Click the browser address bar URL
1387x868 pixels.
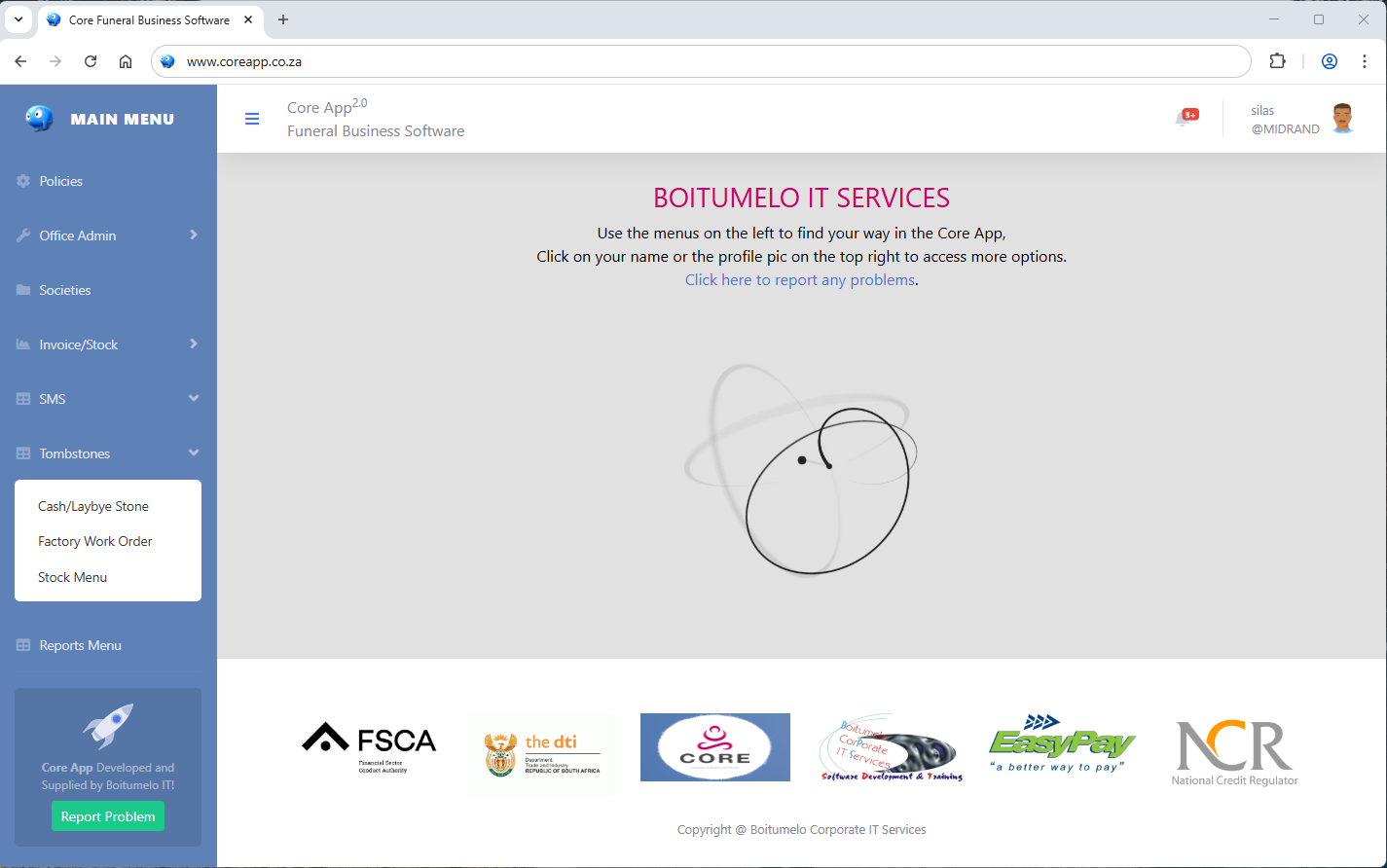coord(244,61)
